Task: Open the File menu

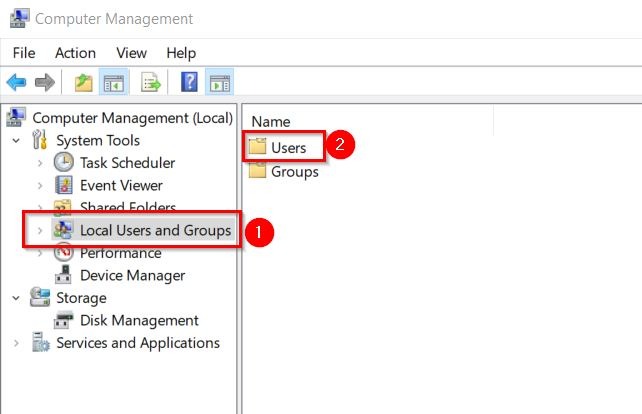Action: pos(24,53)
